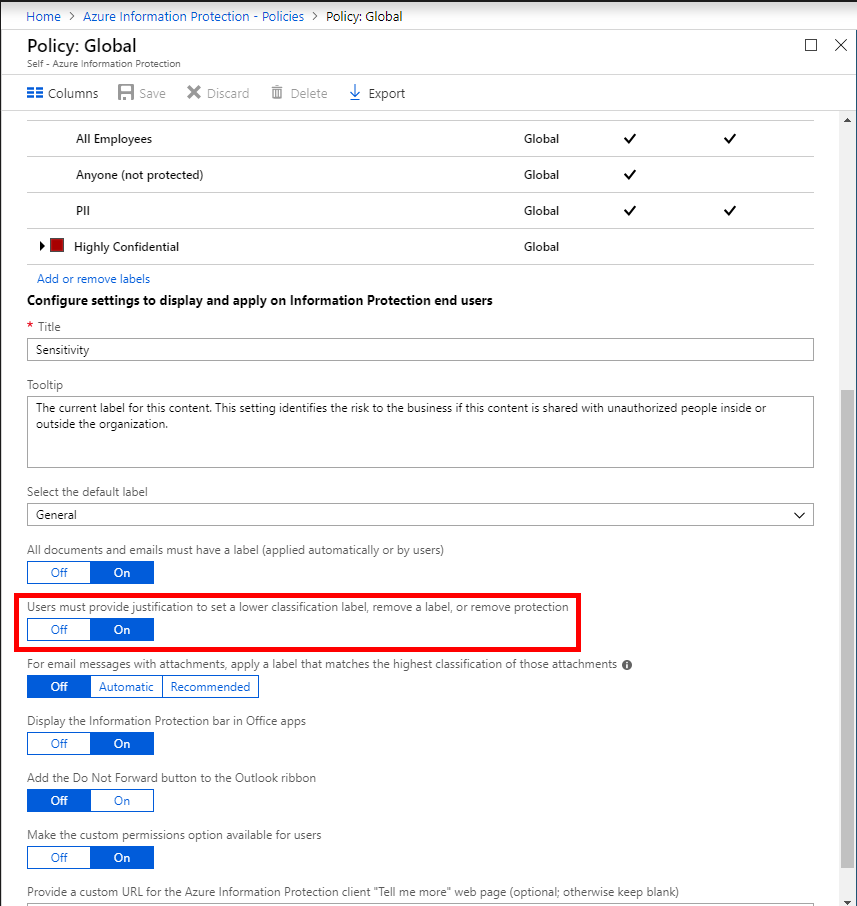Close the Policy: Global blade
Image resolution: width=857 pixels, height=906 pixels.
[841, 45]
